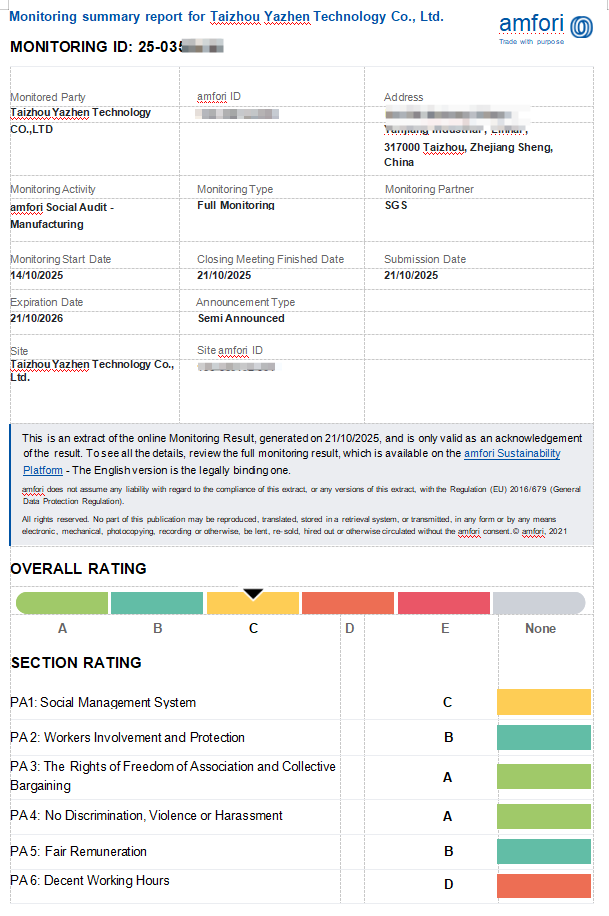The height and width of the screenshot is (916, 609).
Task: Click the yellow C rating segment
Action: [252, 603]
